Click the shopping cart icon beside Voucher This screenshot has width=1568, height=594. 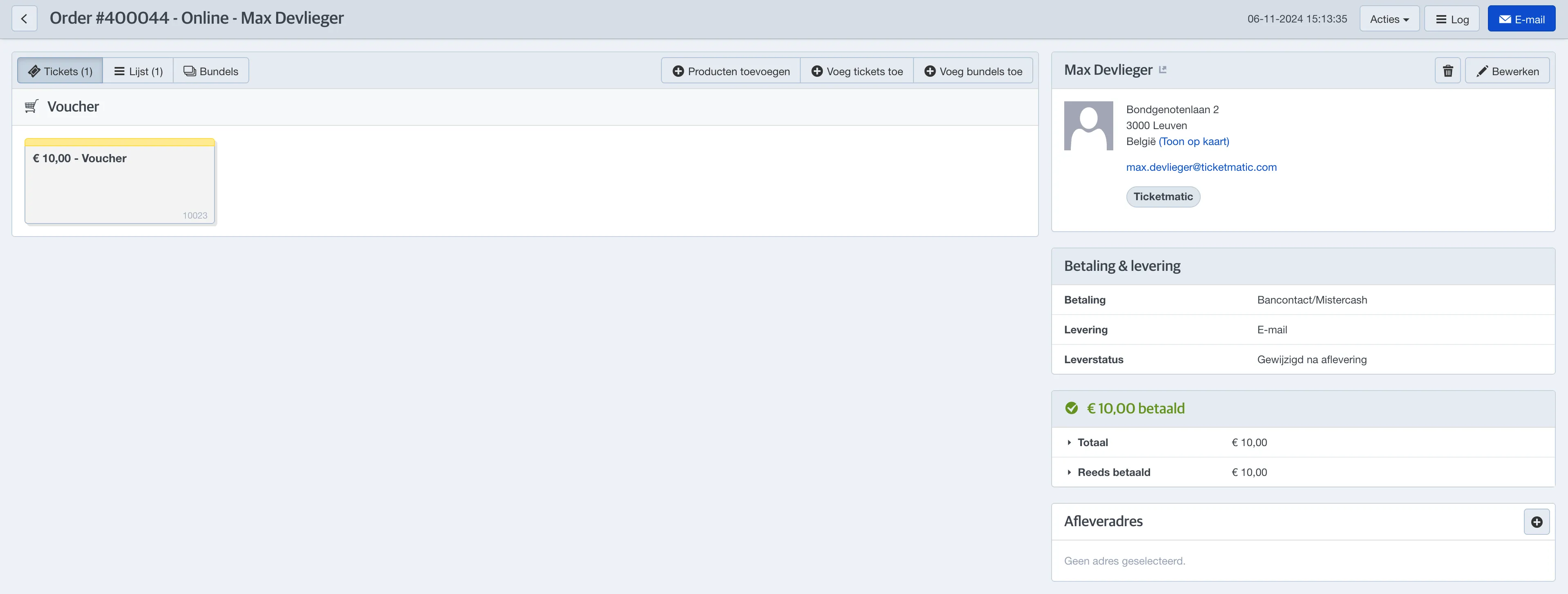[31, 107]
